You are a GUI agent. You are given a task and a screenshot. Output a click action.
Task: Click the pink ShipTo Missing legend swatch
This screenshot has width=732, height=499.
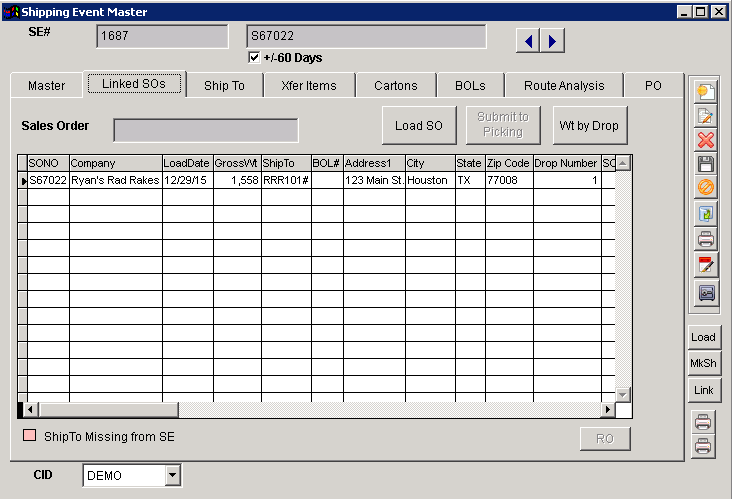tap(29, 436)
